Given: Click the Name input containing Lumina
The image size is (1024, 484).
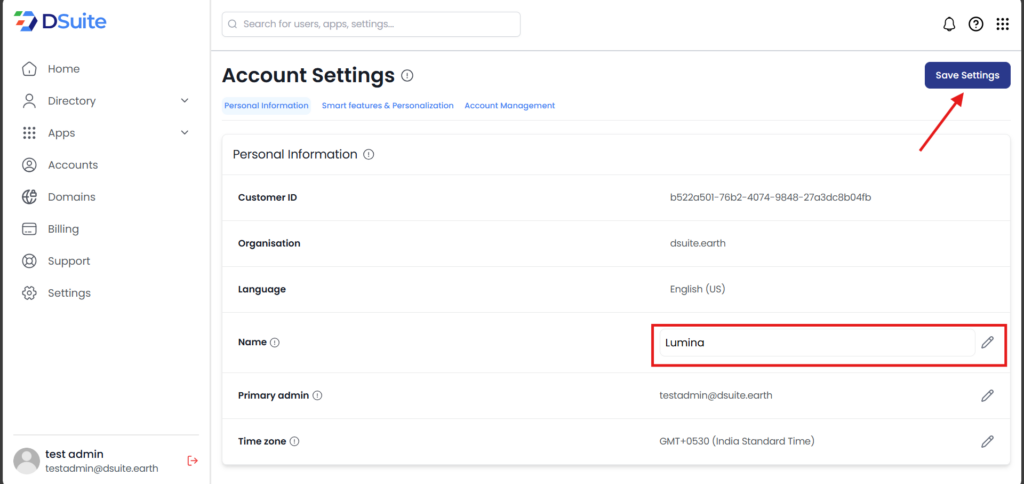Looking at the screenshot, I should click(815, 343).
